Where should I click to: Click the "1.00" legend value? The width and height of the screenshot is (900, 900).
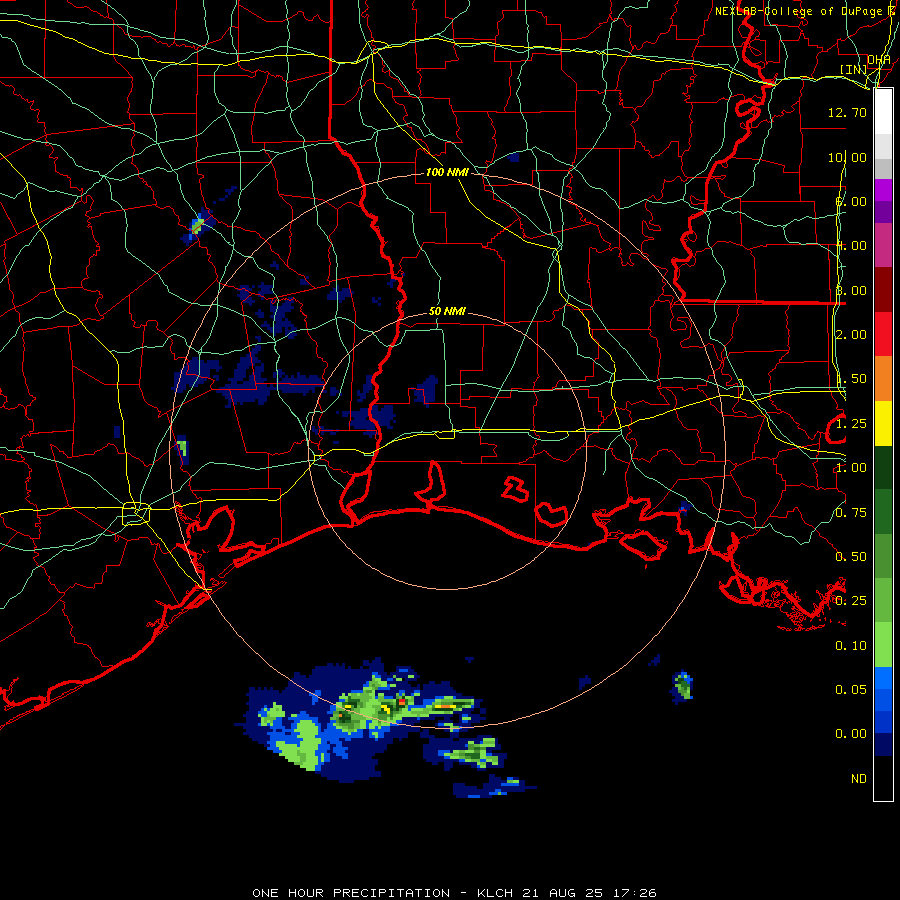(851, 468)
